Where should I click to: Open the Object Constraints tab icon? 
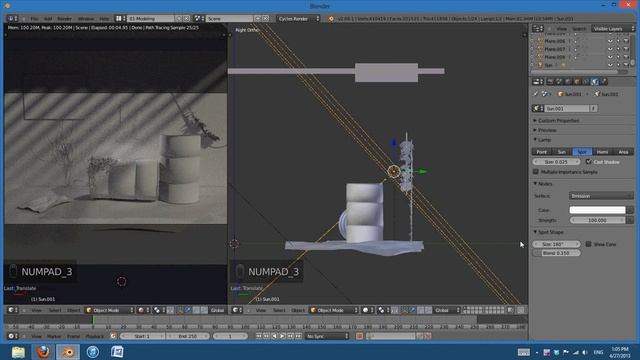[586, 82]
